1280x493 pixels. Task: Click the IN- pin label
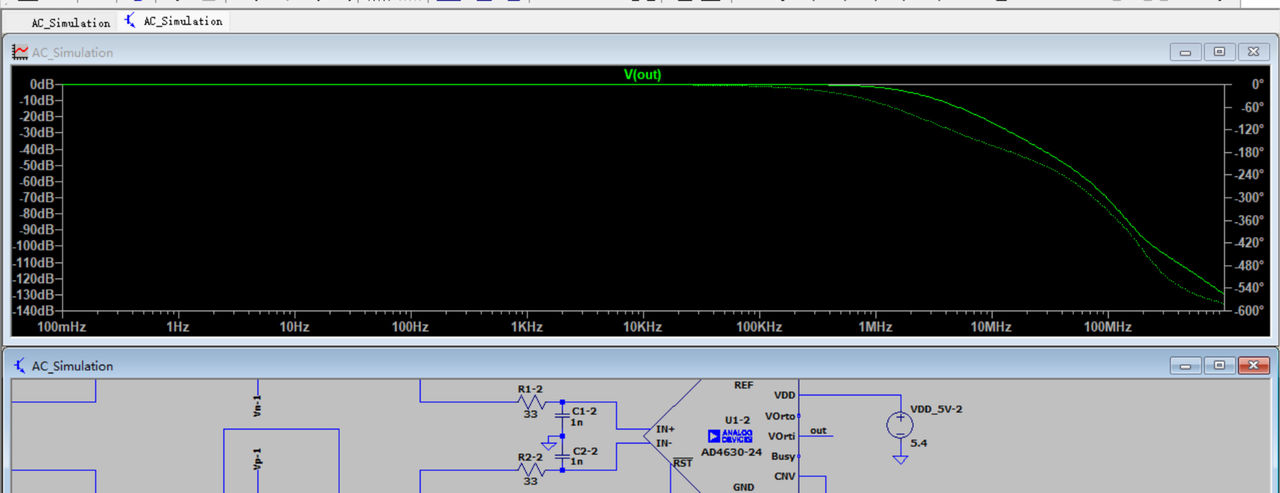click(664, 442)
